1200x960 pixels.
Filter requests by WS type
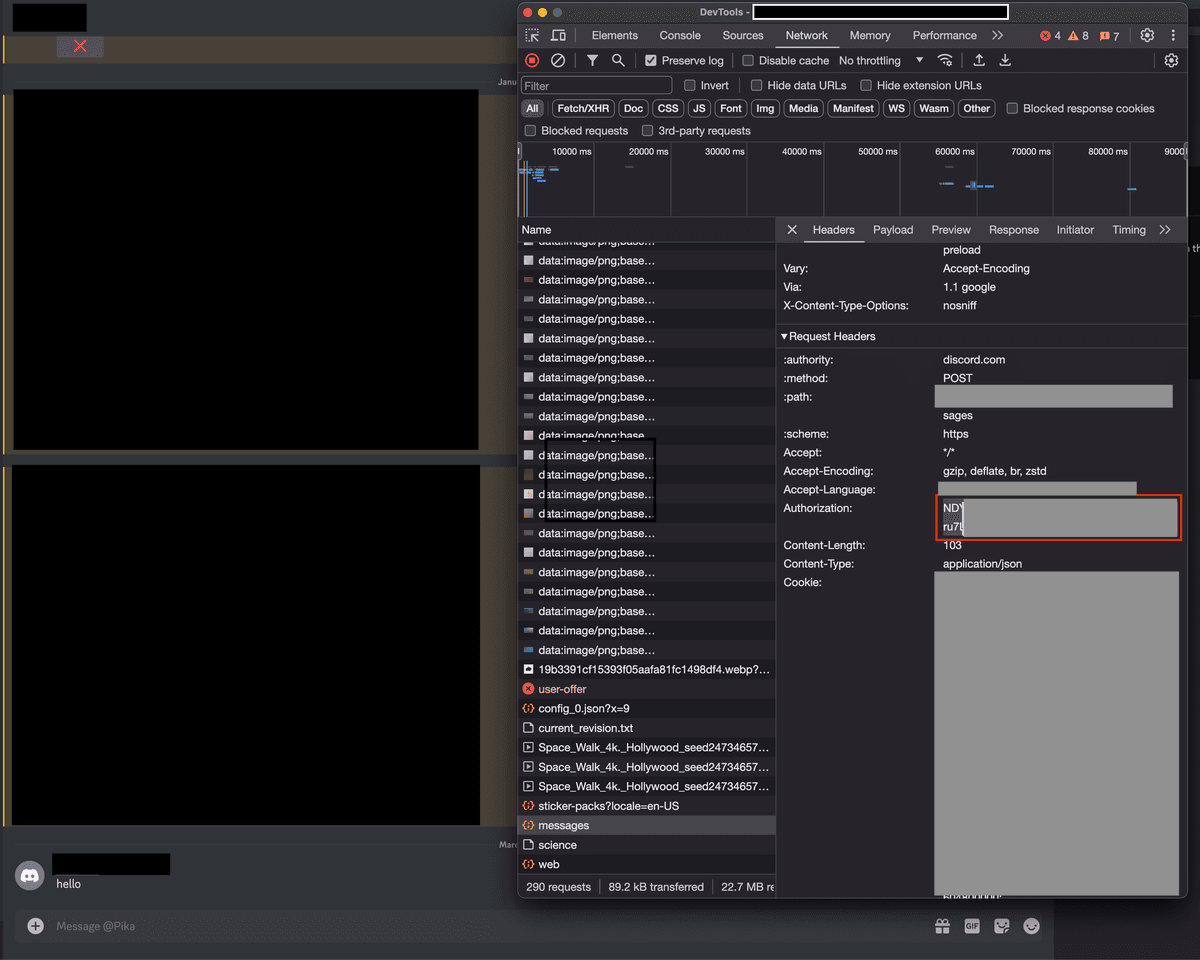click(897, 109)
